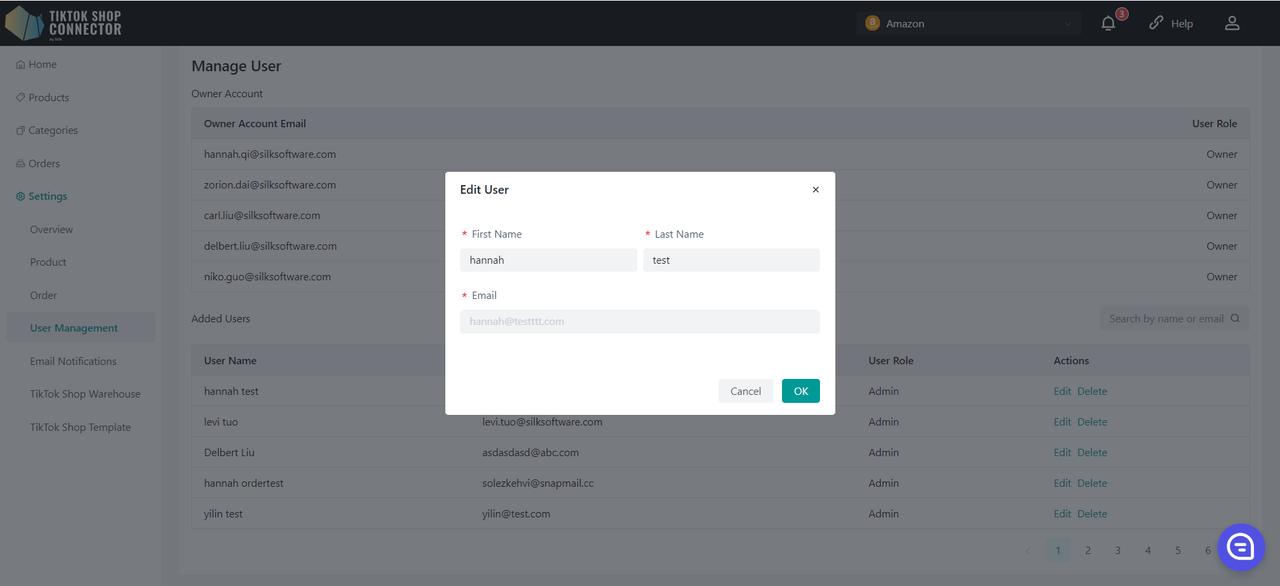Open TikTok Shop Warehouse settings
1280x586 pixels.
click(85, 394)
